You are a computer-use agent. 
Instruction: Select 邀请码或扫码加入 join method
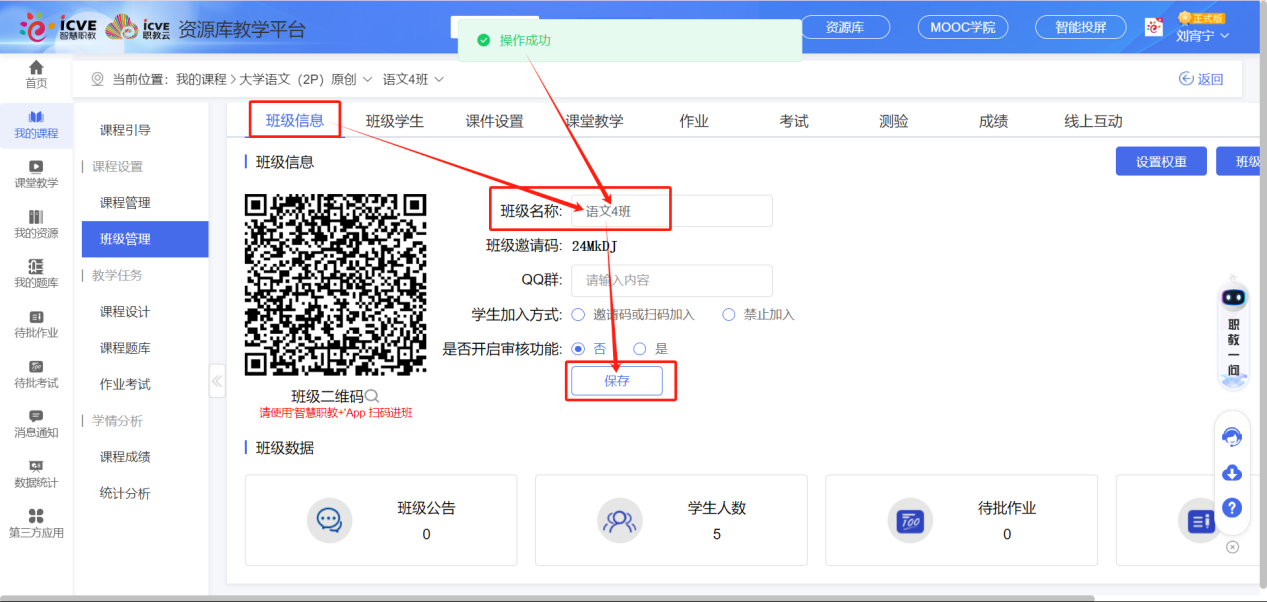(578, 314)
